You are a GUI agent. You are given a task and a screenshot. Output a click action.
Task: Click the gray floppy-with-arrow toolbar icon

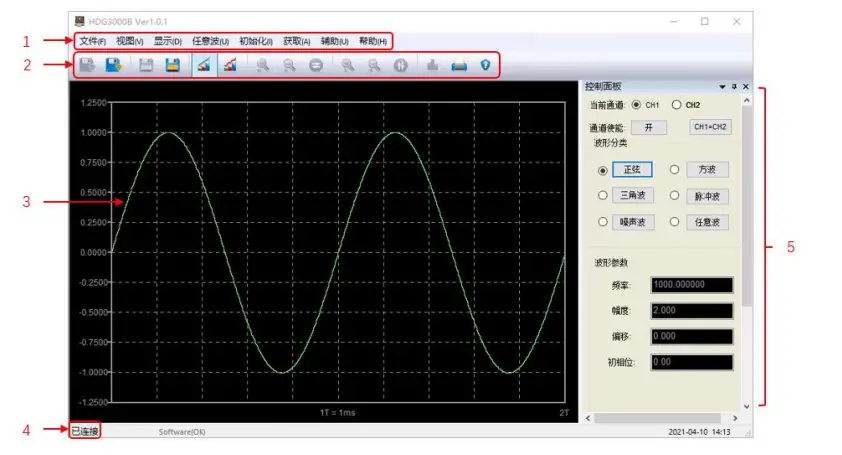coord(87,66)
